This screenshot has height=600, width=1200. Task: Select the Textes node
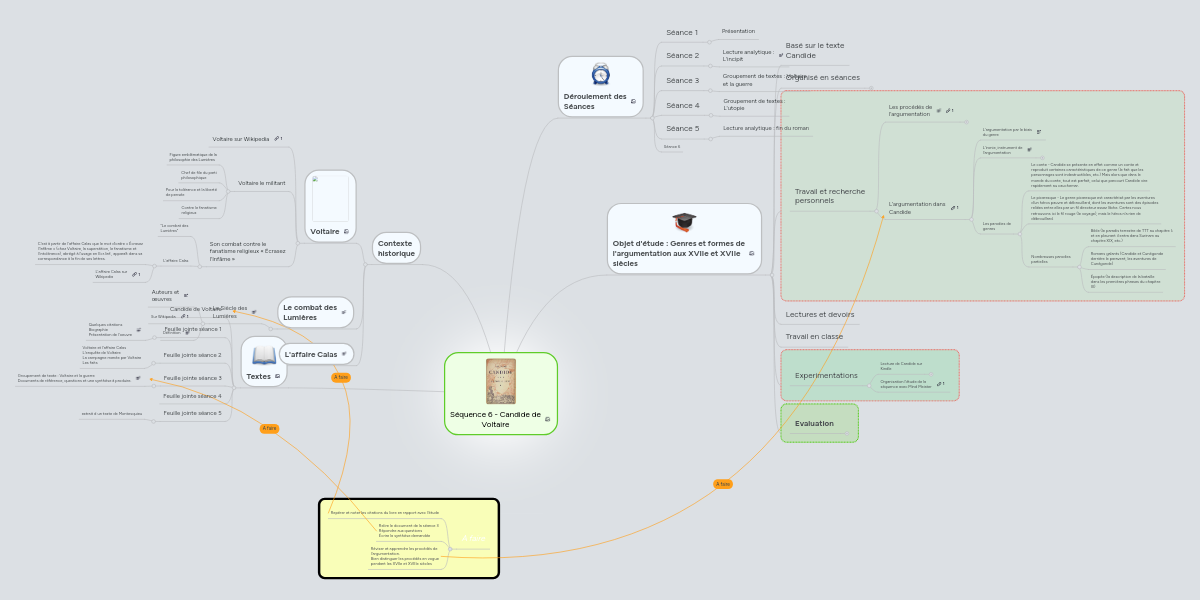(x=264, y=362)
